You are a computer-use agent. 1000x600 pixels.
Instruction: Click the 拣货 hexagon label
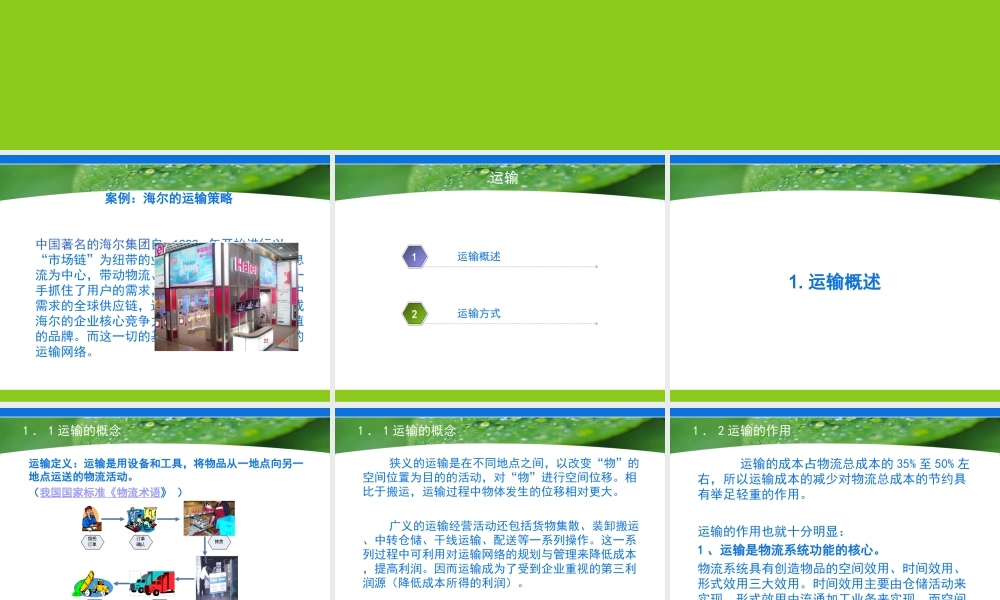(x=219, y=542)
